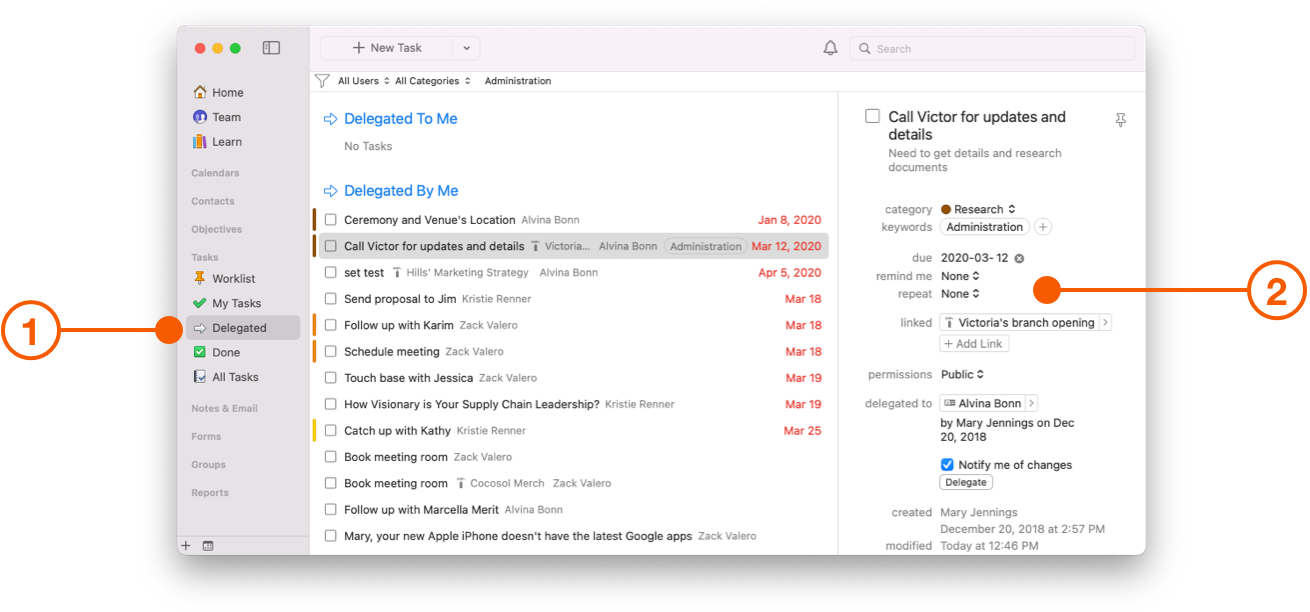Open the New Task dropdown arrow
This screenshot has width=1310, height=612.
click(466, 47)
